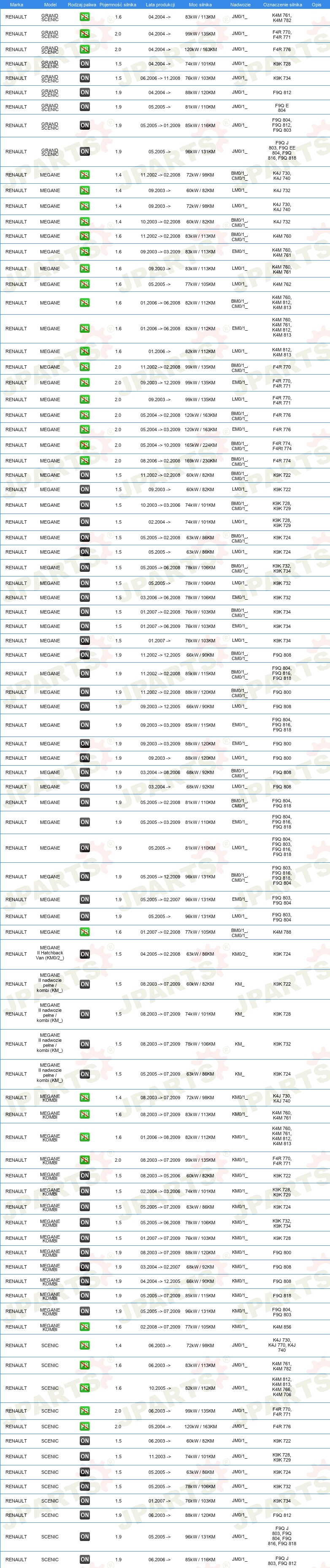The image size is (330, 1568).
Task: Click PB icon in Megane Kombi 1.4 row
Action: 84,1098
